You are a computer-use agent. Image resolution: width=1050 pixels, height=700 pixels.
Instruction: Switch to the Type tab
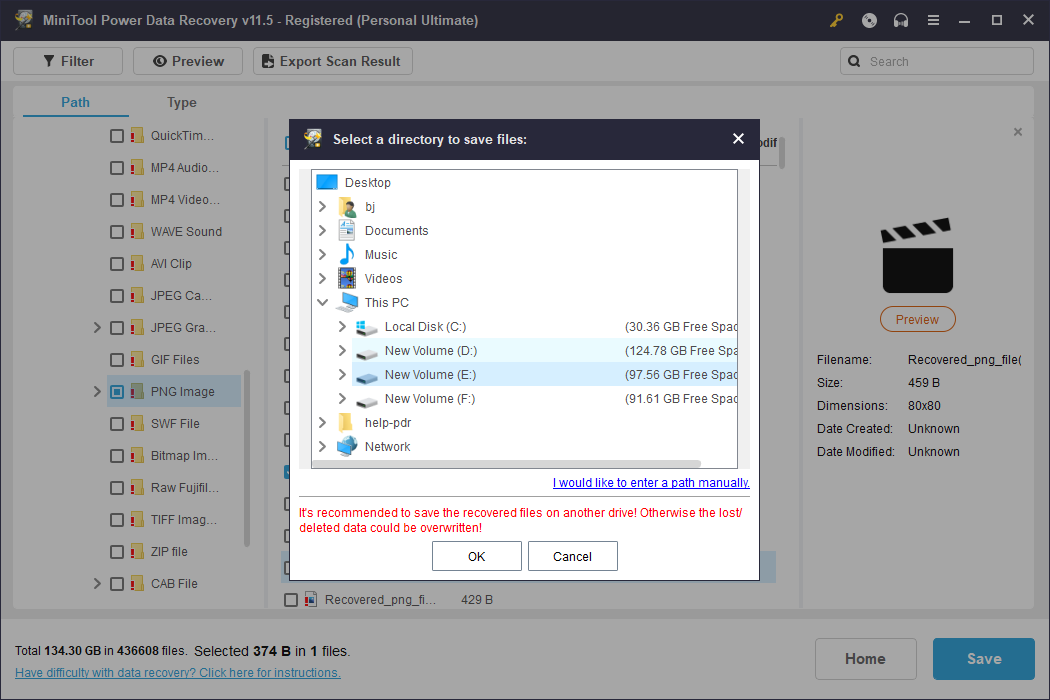click(x=181, y=102)
